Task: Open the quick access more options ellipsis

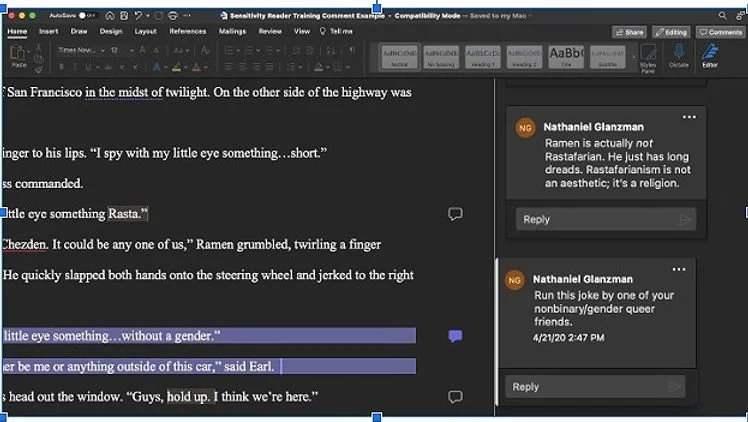Action: tap(187, 16)
